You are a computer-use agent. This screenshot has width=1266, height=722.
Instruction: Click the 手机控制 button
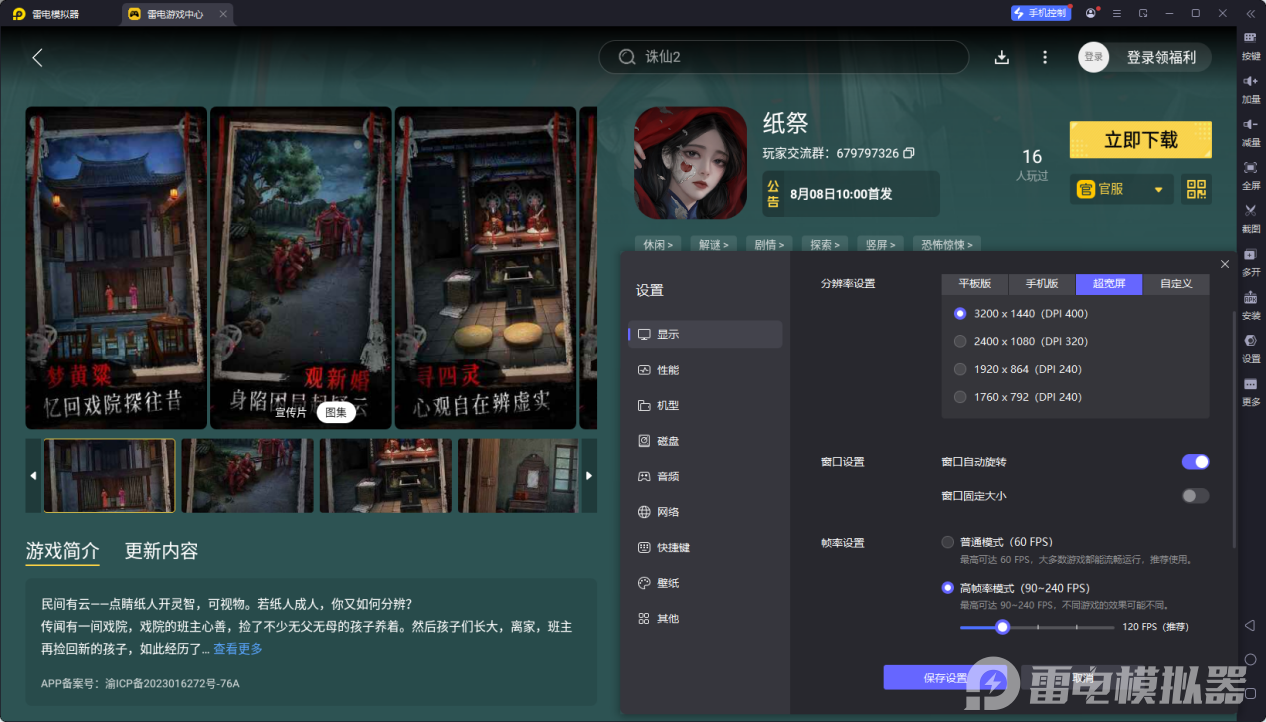(1040, 13)
